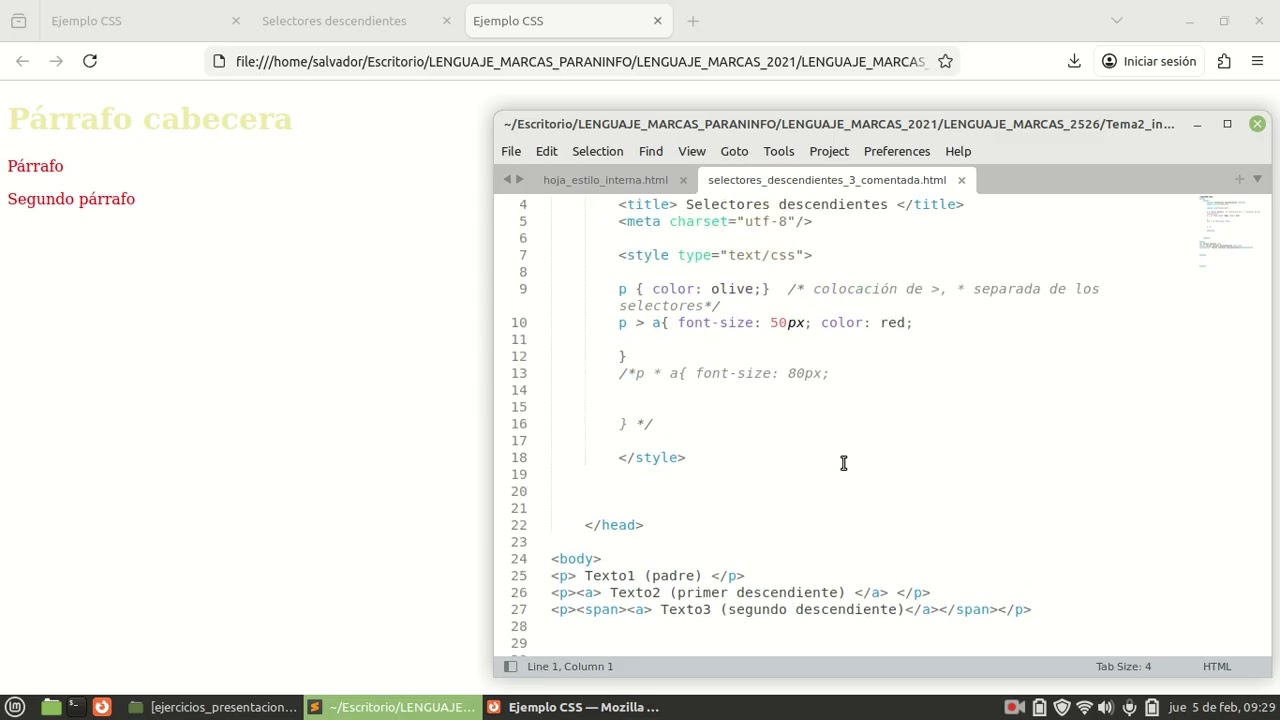Click the 'Iniciar sesión' account button
Viewport: 1280px width, 720px height.
click(1148, 61)
